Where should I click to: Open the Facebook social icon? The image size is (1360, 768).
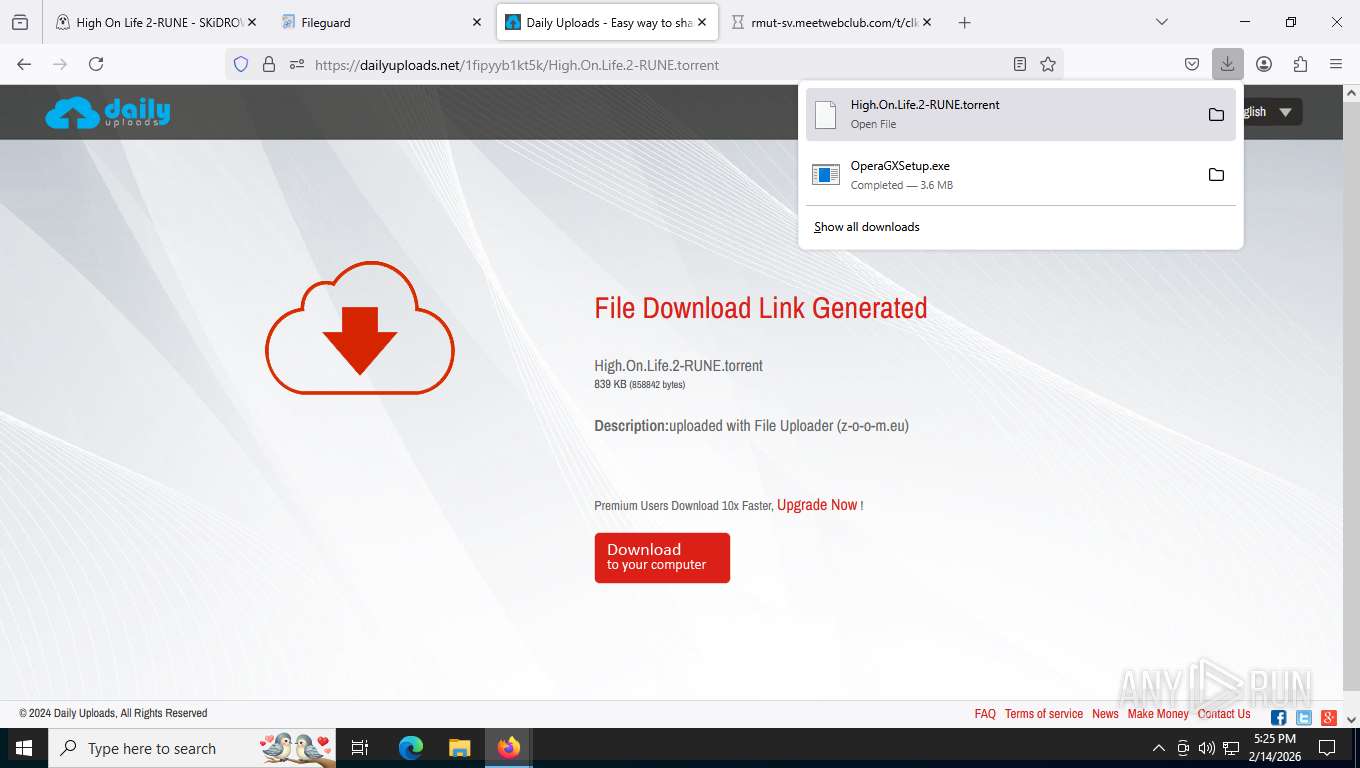[1278, 717]
